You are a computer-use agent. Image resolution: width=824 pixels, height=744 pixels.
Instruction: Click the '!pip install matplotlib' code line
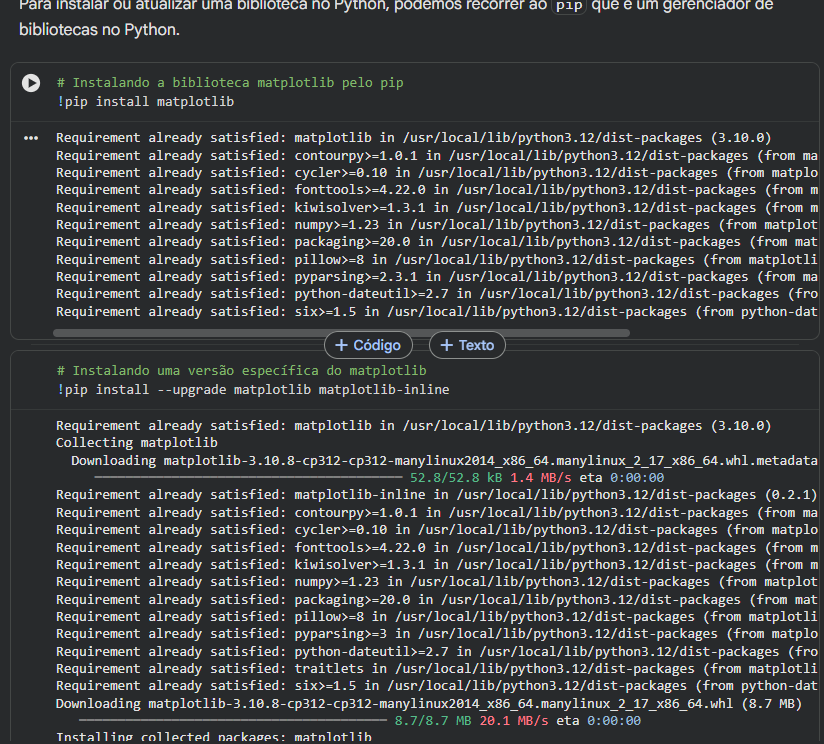[146, 101]
